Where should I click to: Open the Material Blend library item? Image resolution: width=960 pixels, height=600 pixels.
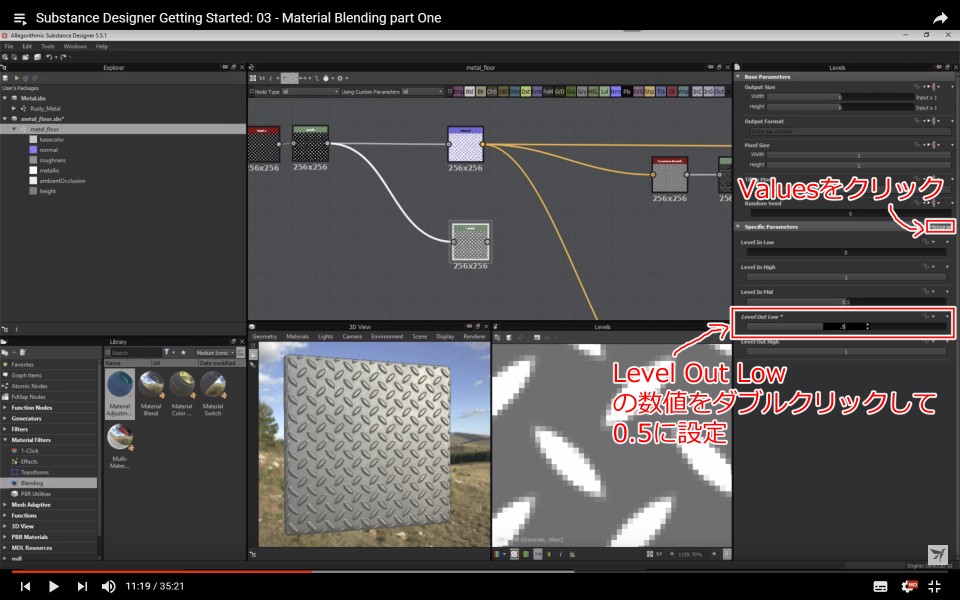tap(151, 394)
